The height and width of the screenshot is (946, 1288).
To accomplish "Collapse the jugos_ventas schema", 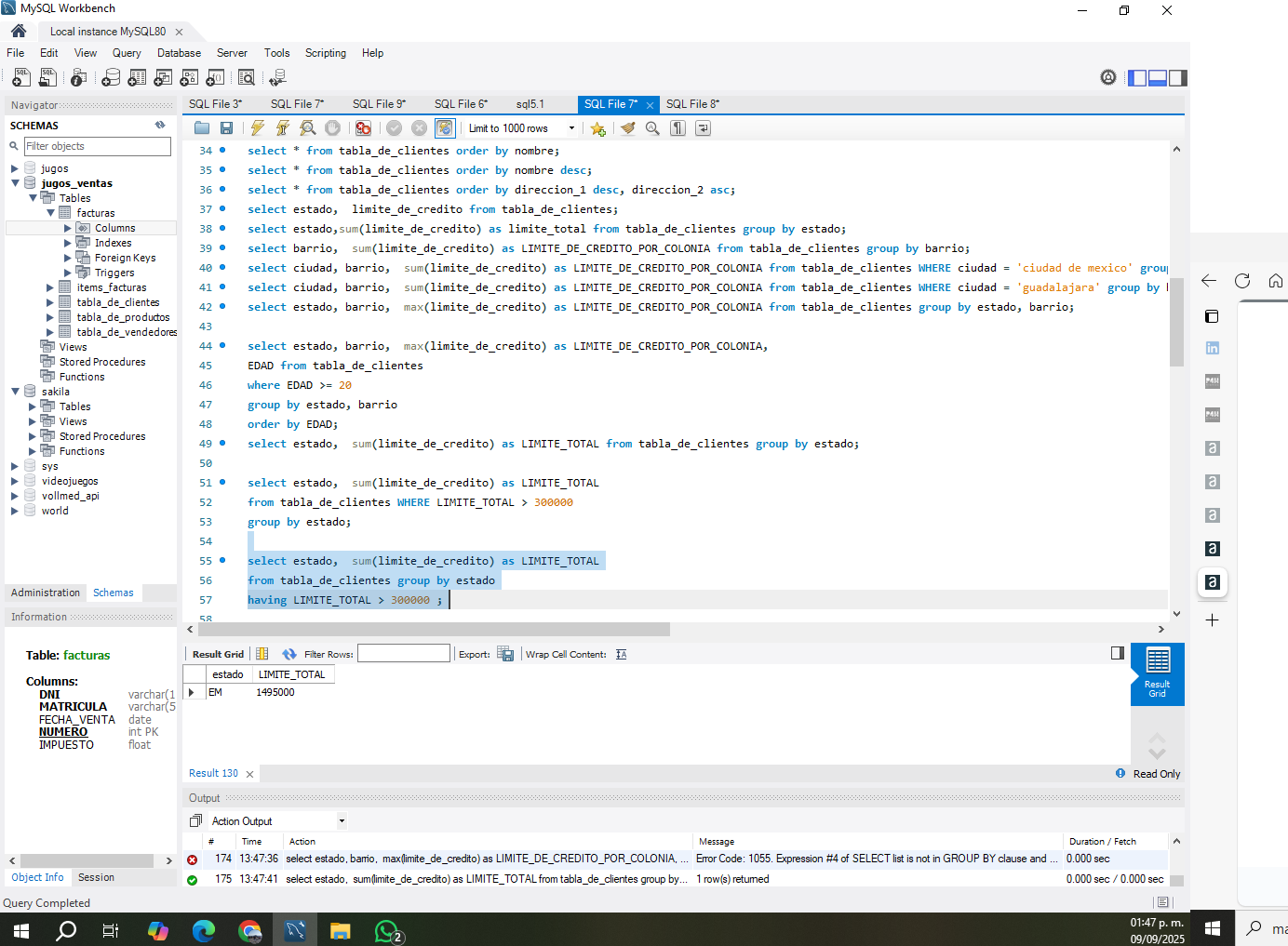I will (x=16, y=183).
